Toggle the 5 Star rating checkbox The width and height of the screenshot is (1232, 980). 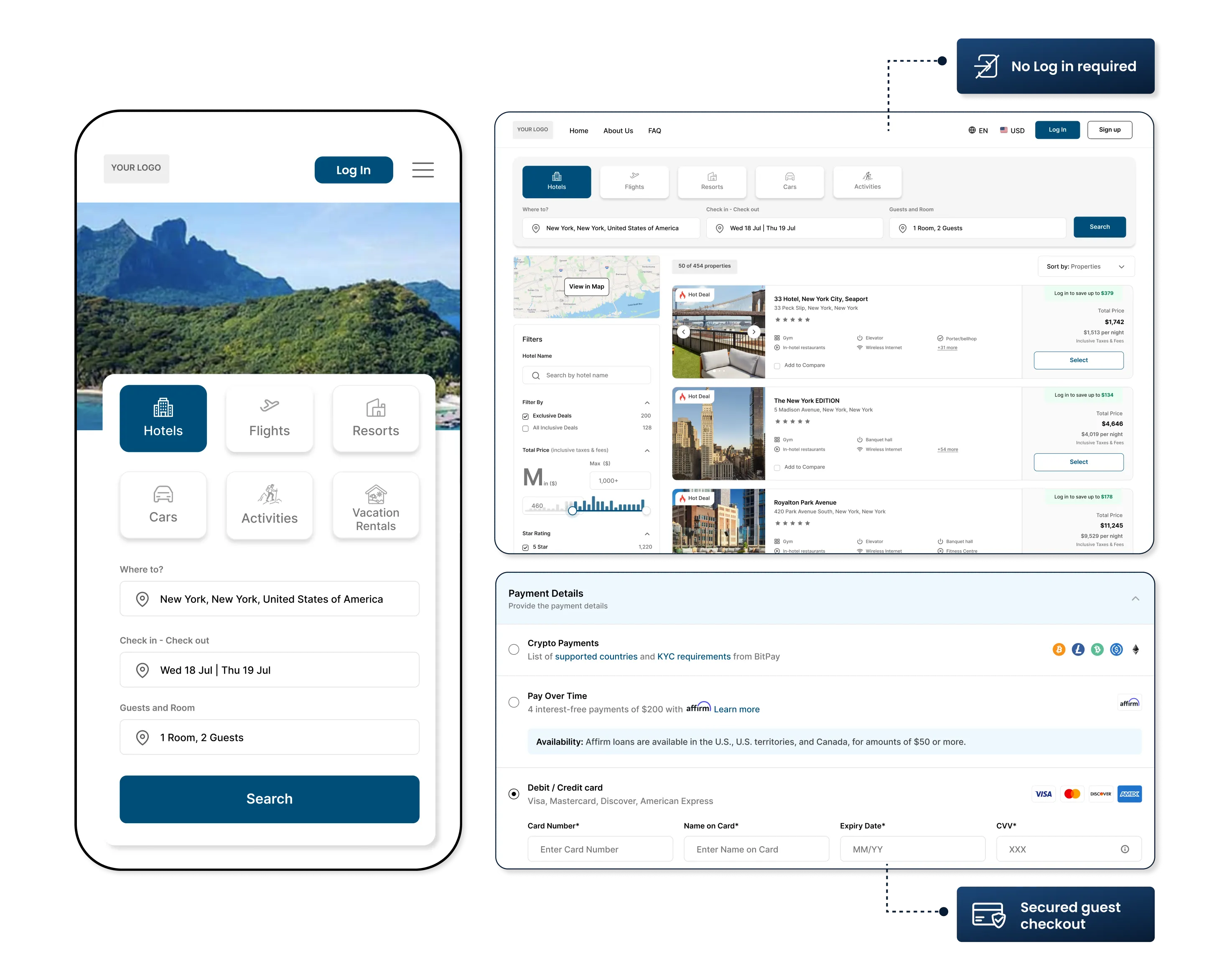(x=525, y=548)
